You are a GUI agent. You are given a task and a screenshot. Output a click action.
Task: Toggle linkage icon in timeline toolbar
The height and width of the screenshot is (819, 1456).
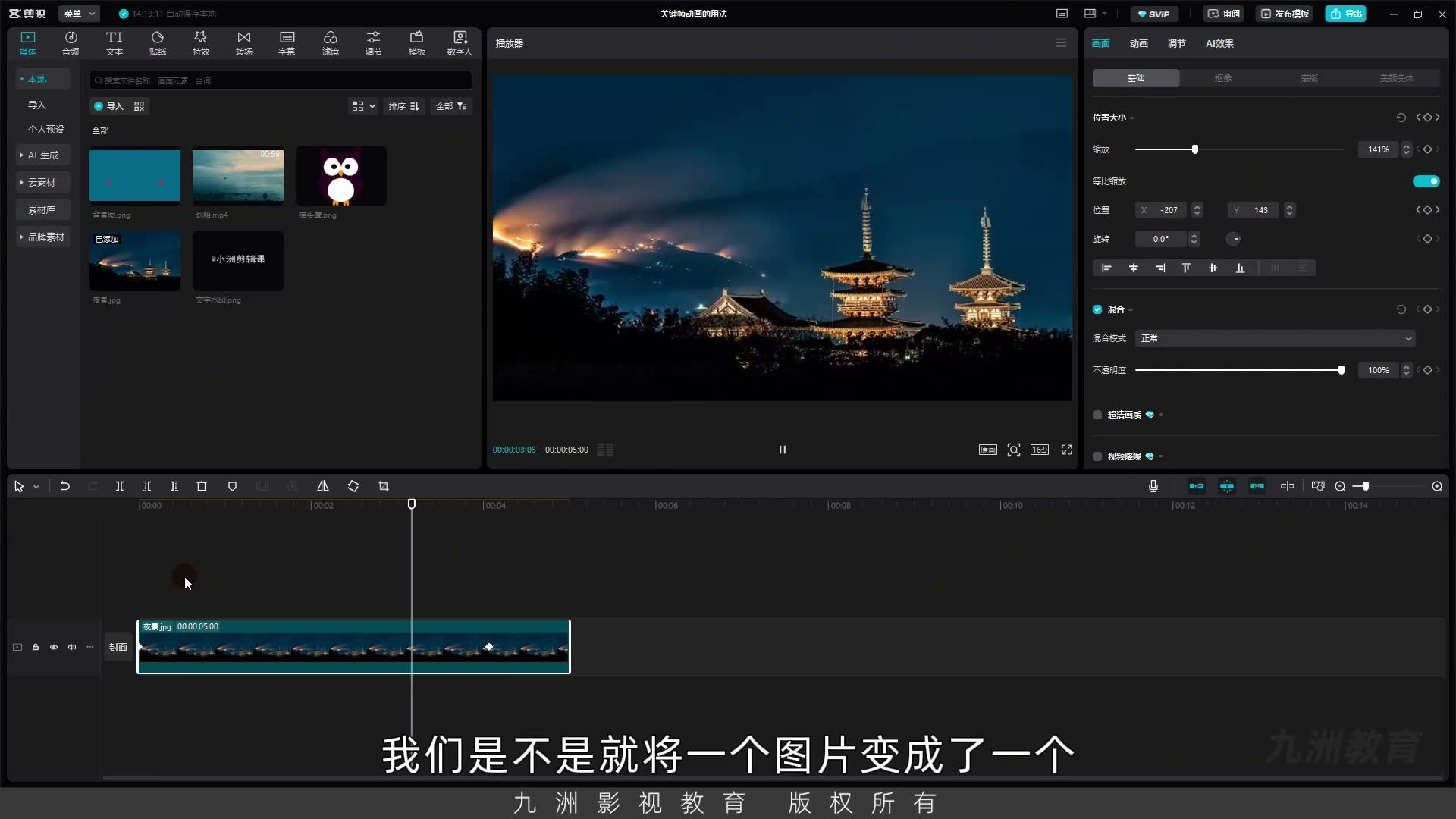(x=1257, y=486)
